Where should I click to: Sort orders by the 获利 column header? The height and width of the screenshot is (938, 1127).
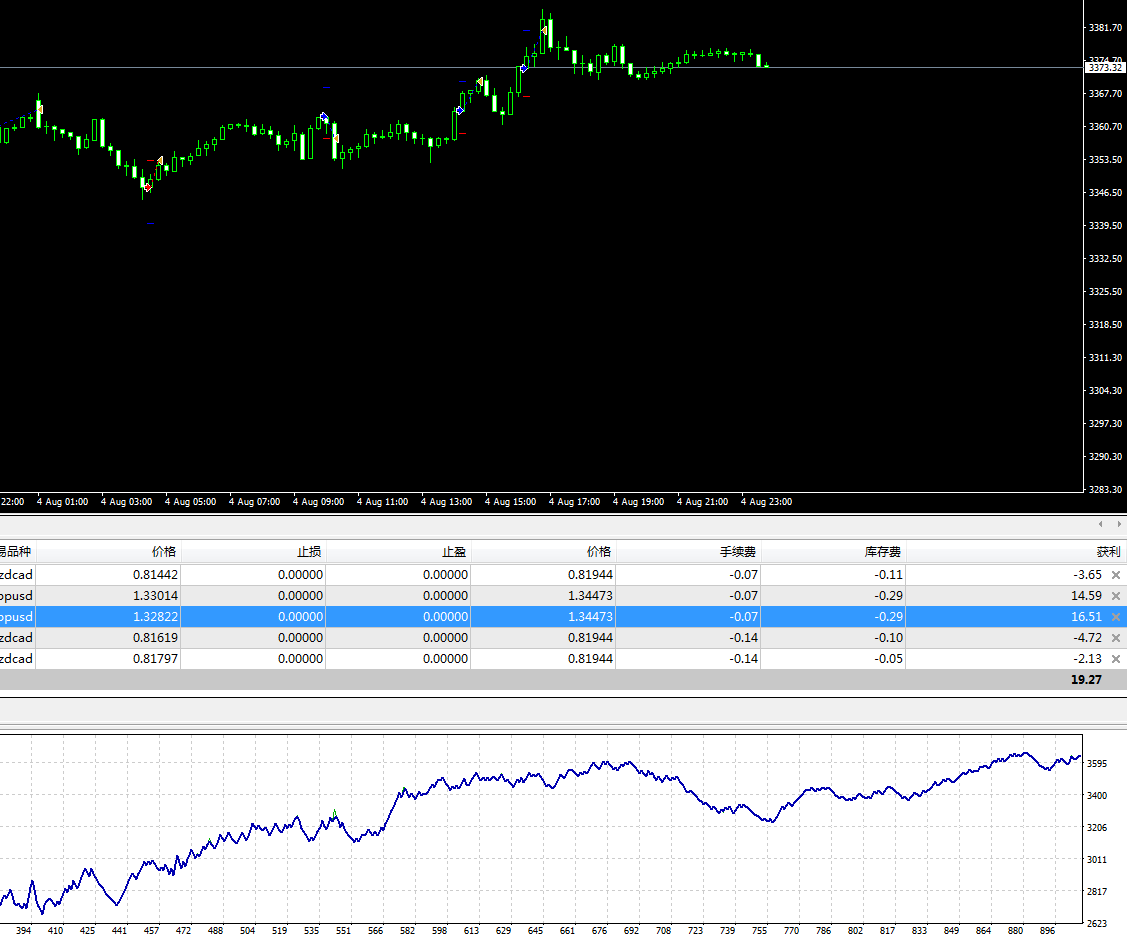pos(1107,552)
